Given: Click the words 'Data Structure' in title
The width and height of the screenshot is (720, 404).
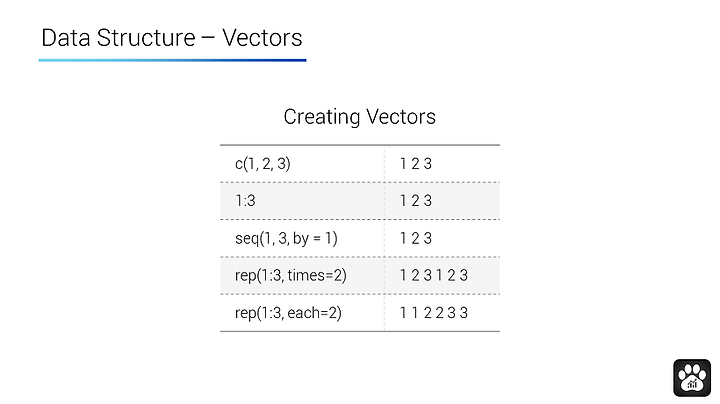Looking at the screenshot, I should tap(118, 38).
